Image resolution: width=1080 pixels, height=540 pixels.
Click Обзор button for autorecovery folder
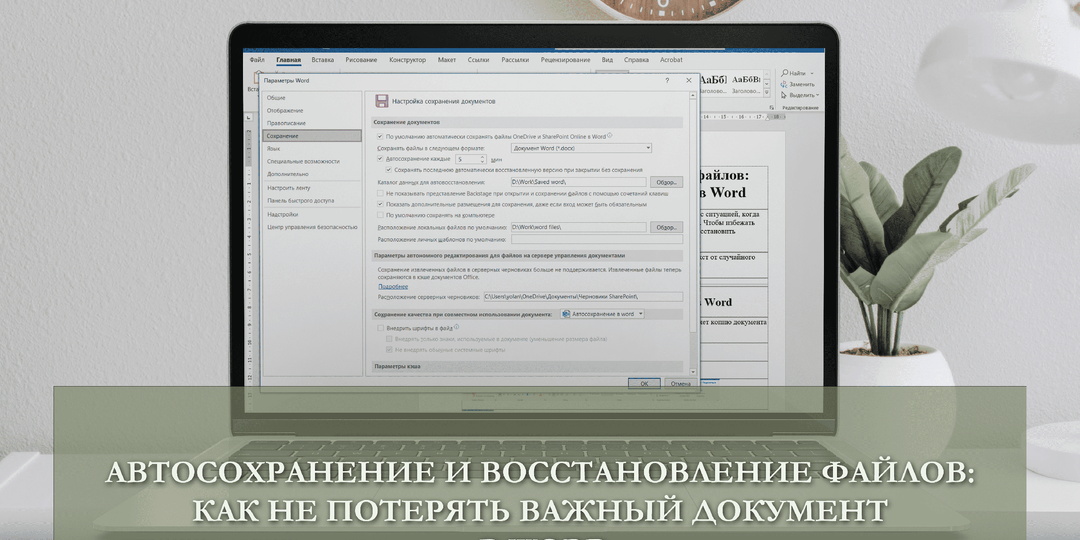click(x=666, y=183)
